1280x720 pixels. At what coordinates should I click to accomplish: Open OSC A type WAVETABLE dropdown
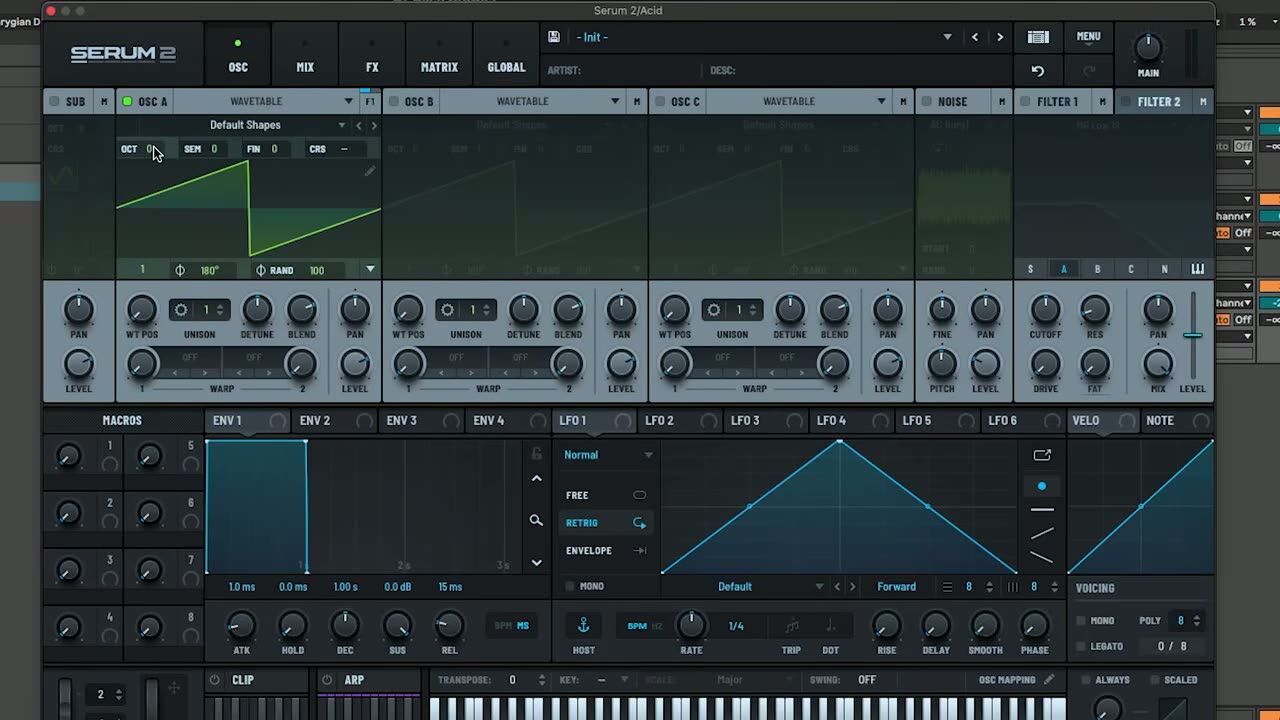(x=348, y=101)
